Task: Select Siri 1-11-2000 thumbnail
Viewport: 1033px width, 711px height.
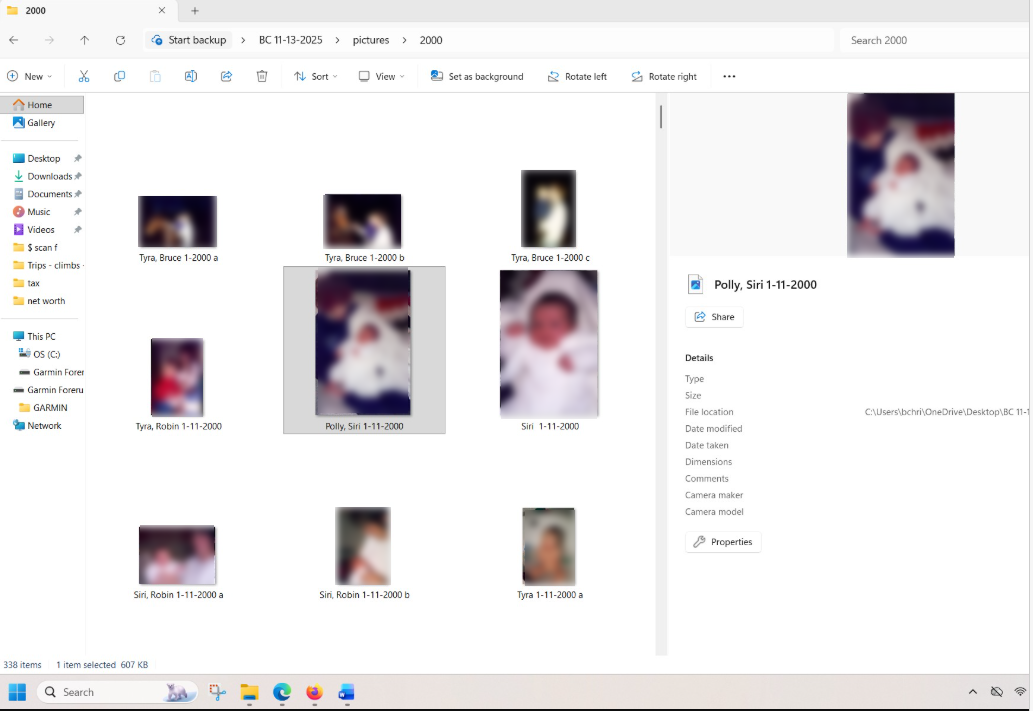Action: (549, 344)
